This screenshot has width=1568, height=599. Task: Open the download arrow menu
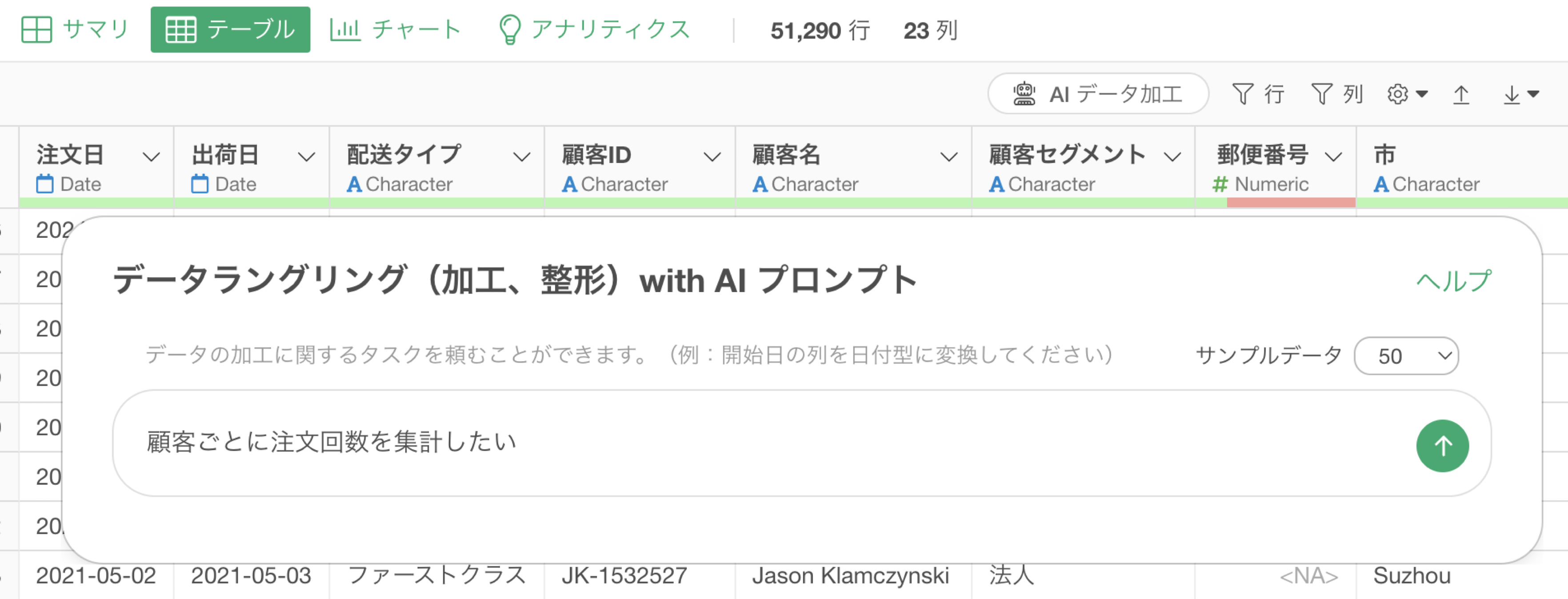(x=1520, y=94)
